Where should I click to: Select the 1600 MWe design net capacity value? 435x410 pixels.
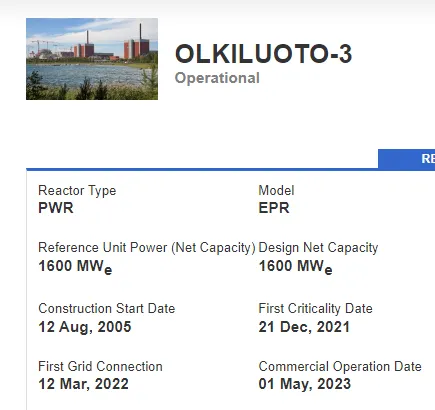pos(295,267)
